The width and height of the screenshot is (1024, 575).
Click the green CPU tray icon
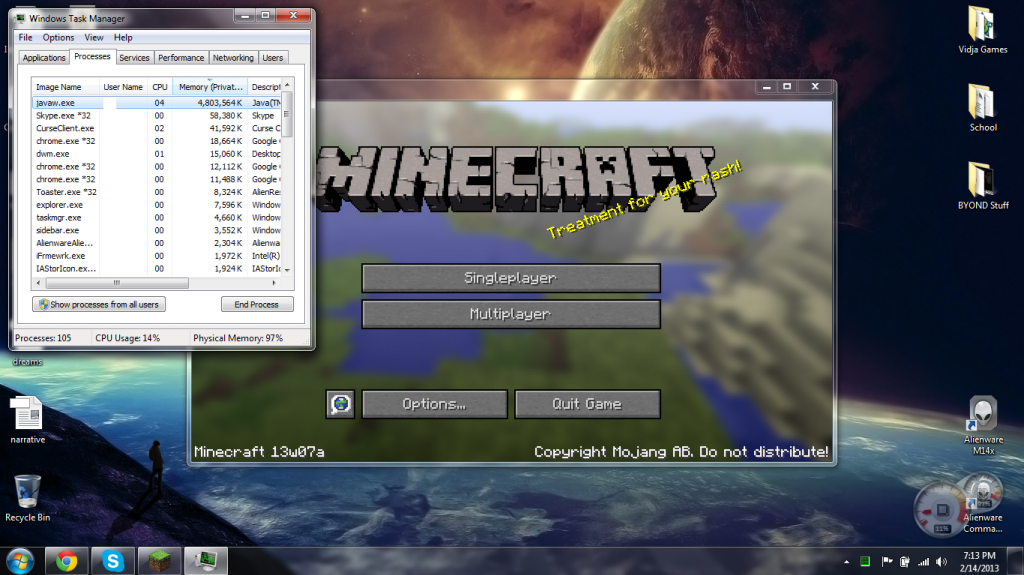pos(865,561)
